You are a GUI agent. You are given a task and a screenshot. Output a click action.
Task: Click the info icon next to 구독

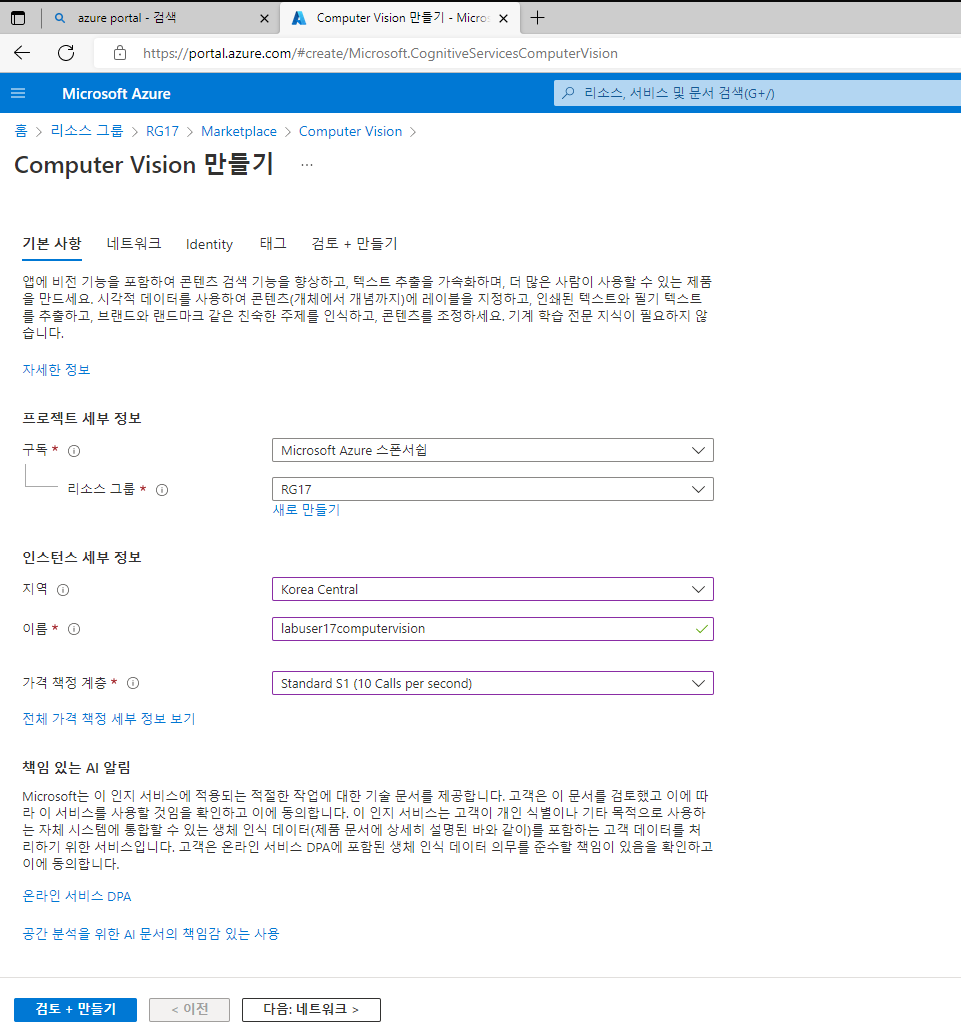(x=74, y=451)
